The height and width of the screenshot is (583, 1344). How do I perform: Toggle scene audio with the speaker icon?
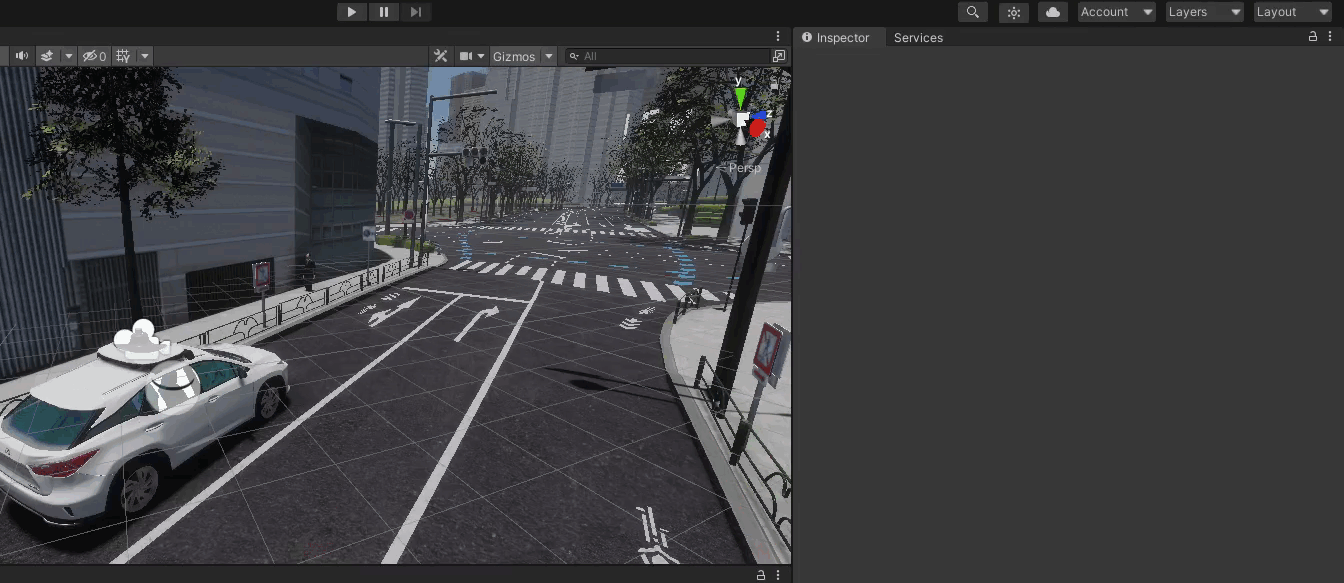coord(21,56)
